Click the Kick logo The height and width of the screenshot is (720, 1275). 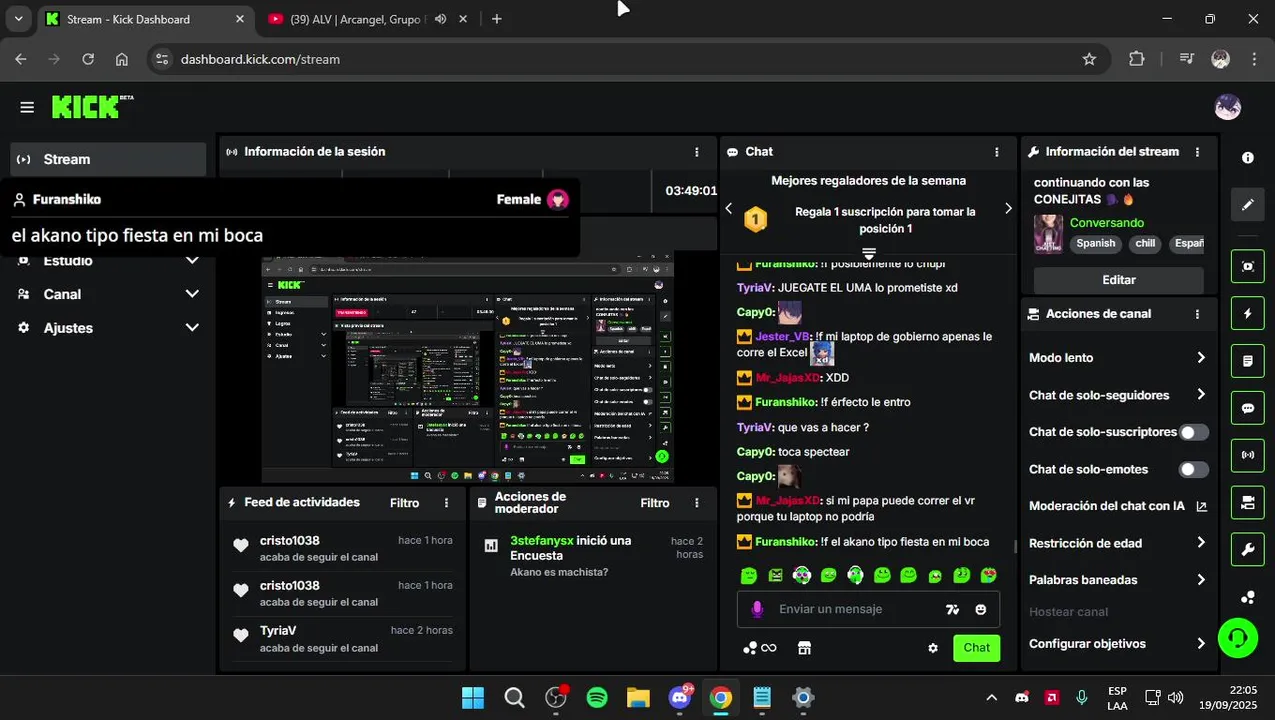pyautogui.click(x=92, y=107)
